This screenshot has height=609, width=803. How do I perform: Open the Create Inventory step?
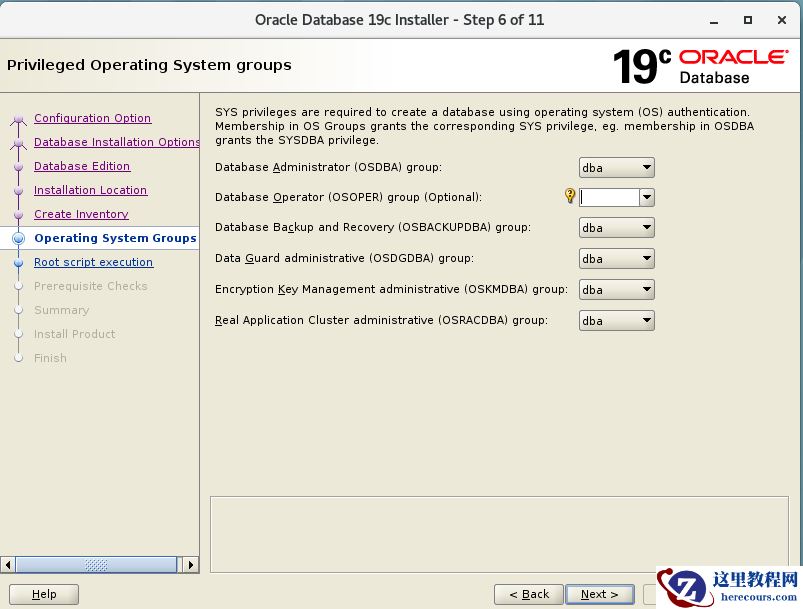click(x=81, y=214)
